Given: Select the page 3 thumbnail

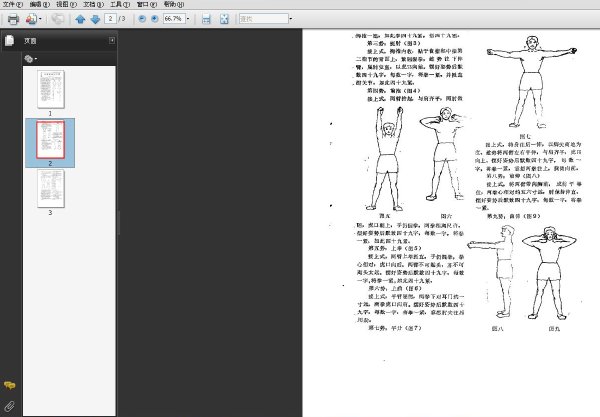Looking at the screenshot, I should pyautogui.click(x=51, y=189).
